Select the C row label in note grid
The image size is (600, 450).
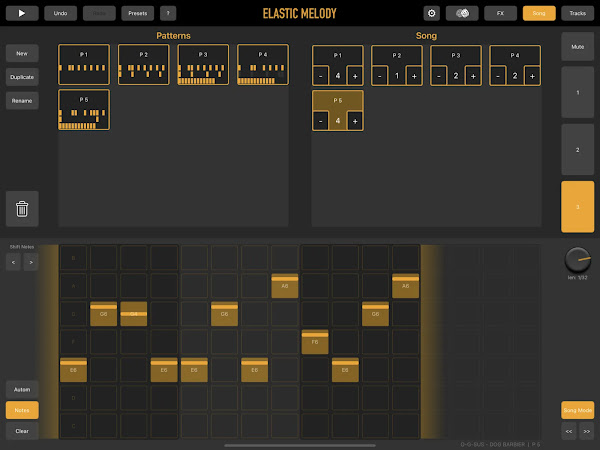pyautogui.click(x=73, y=426)
